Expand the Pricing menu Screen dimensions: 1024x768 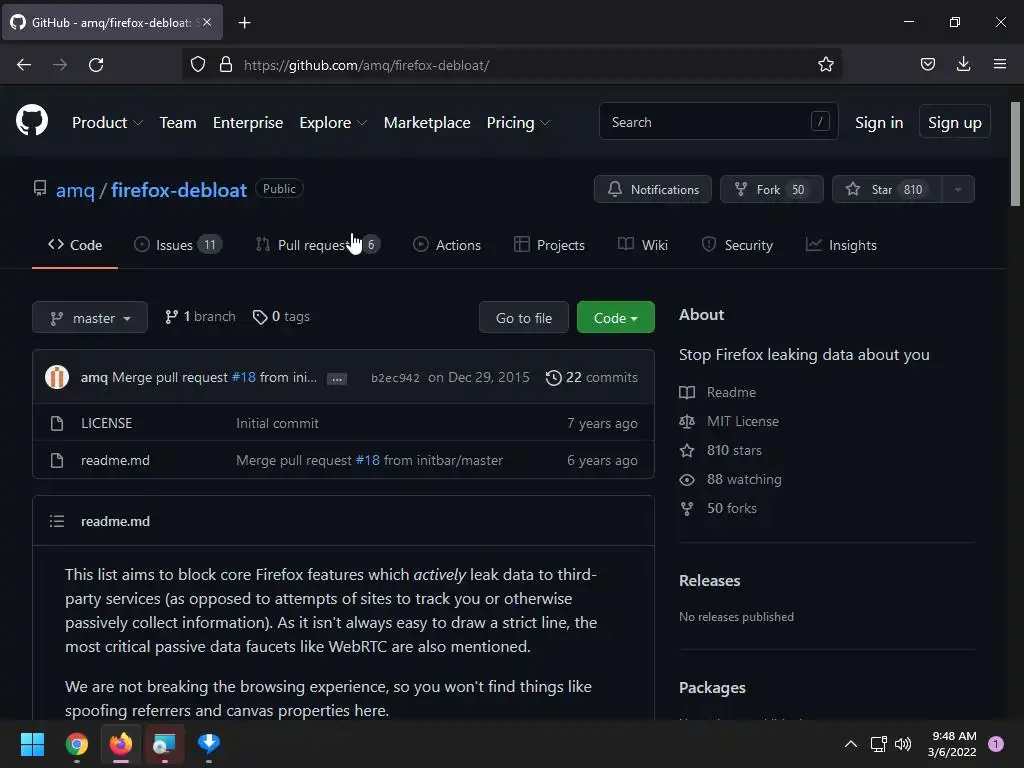[519, 123]
